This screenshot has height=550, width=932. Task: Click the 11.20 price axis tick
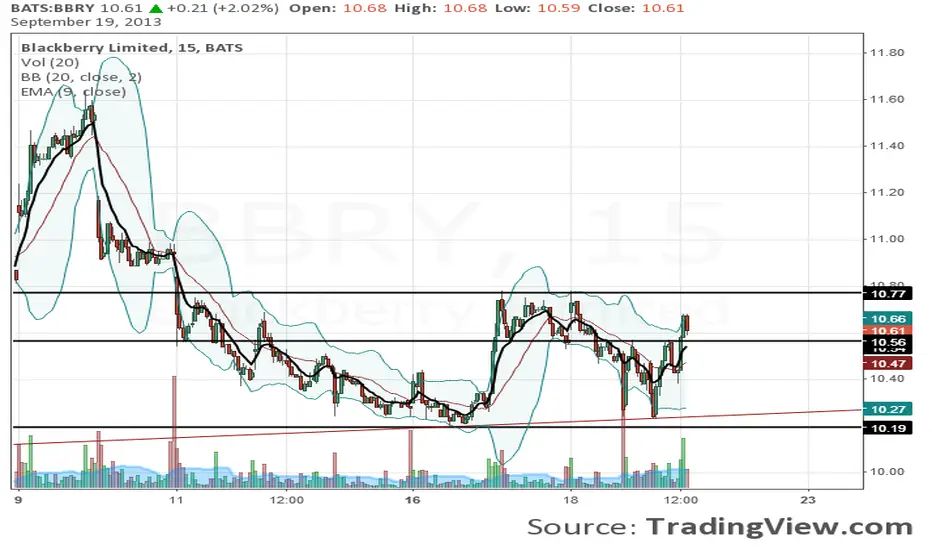(x=887, y=193)
